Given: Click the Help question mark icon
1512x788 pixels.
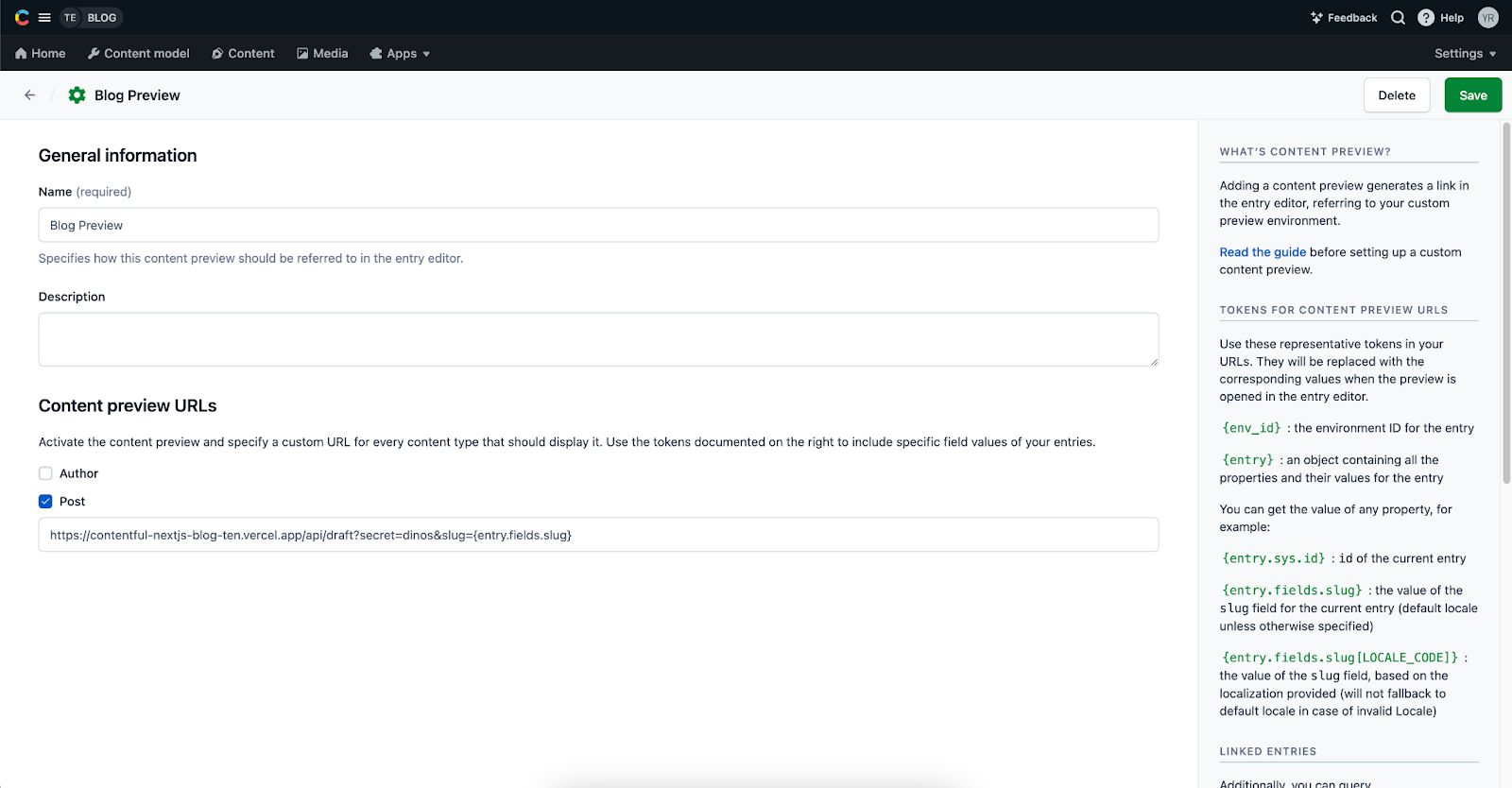Looking at the screenshot, I should coord(1426,17).
